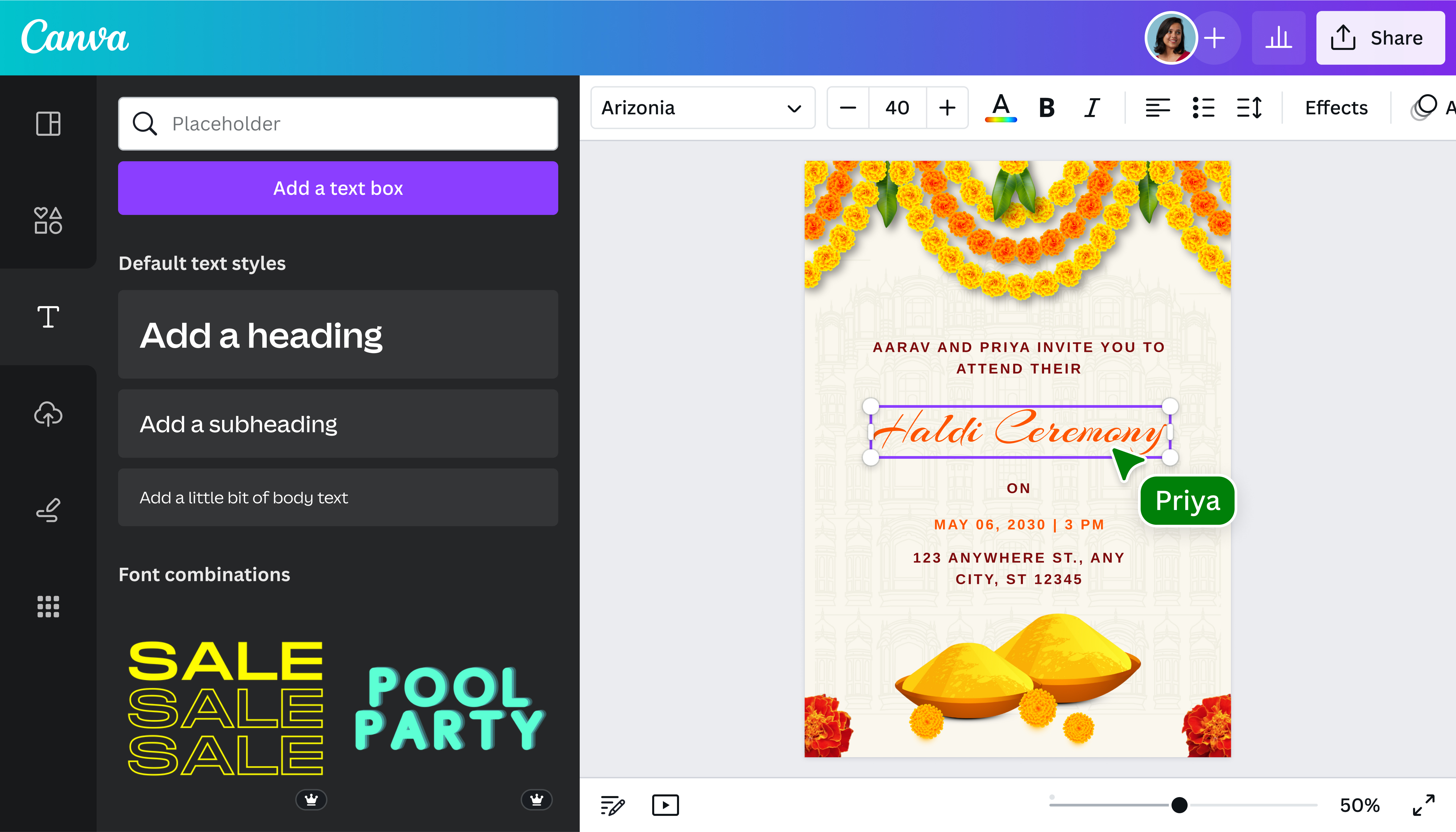Select the Text tool in sidebar
Image resolution: width=1456 pixels, height=832 pixels.
point(48,317)
